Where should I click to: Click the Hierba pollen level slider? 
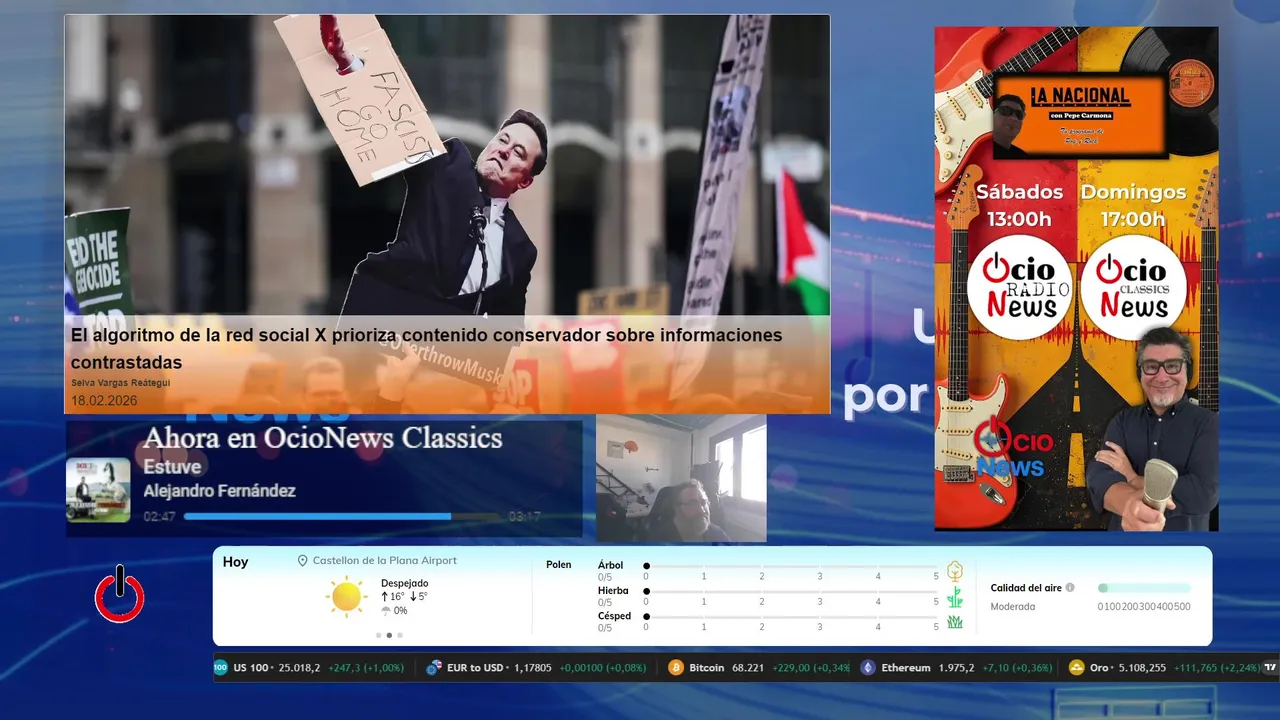791,591
